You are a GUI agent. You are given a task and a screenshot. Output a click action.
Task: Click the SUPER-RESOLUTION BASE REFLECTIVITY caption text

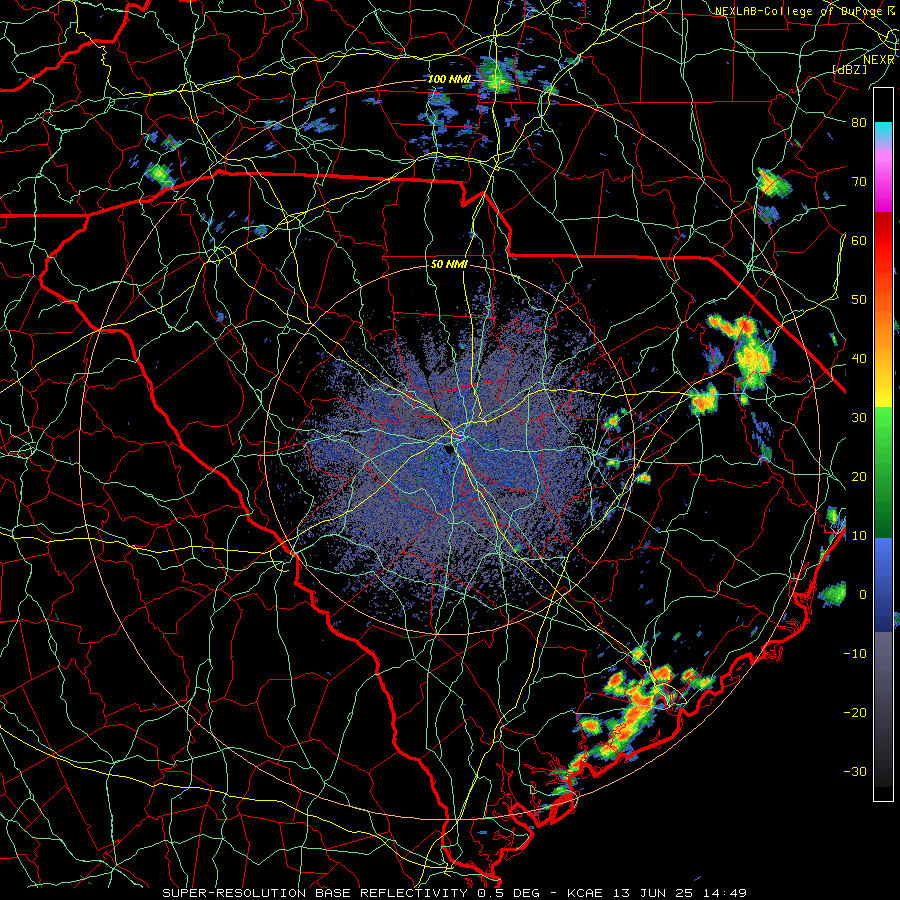pyautogui.click(x=315, y=893)
